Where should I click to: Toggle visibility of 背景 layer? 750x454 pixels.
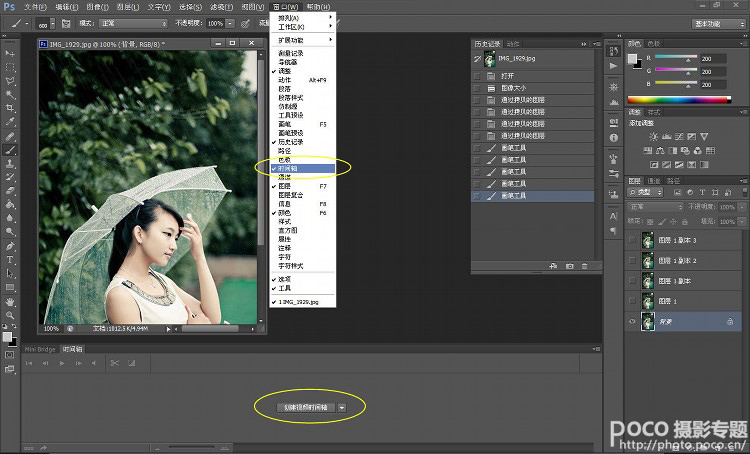click(x=632, y=321)
